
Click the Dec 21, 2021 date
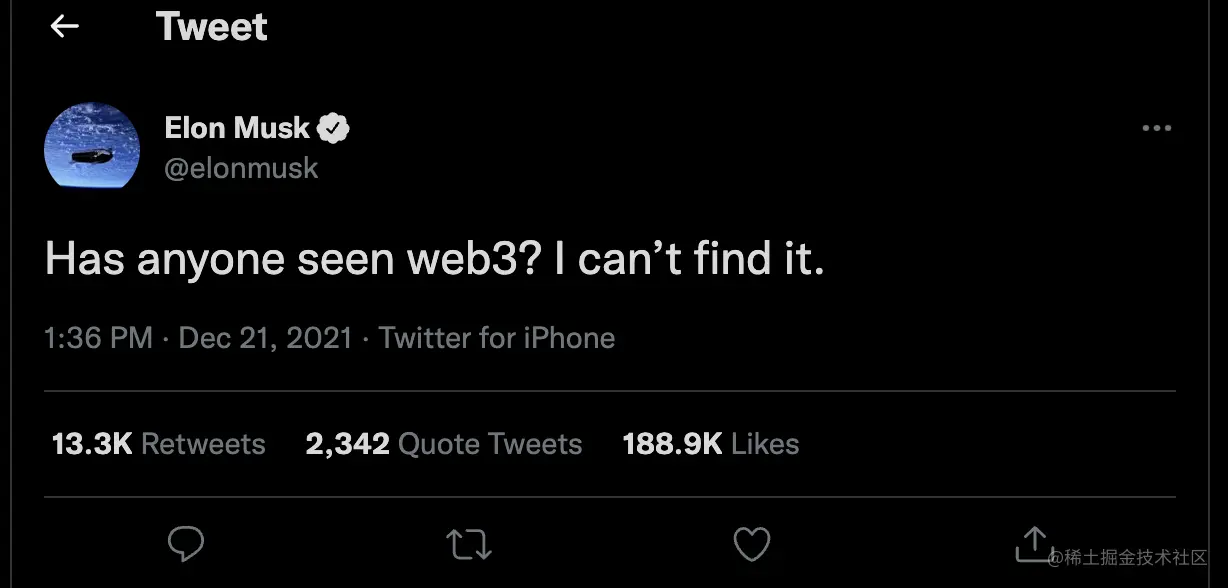[x=265, y=338]
